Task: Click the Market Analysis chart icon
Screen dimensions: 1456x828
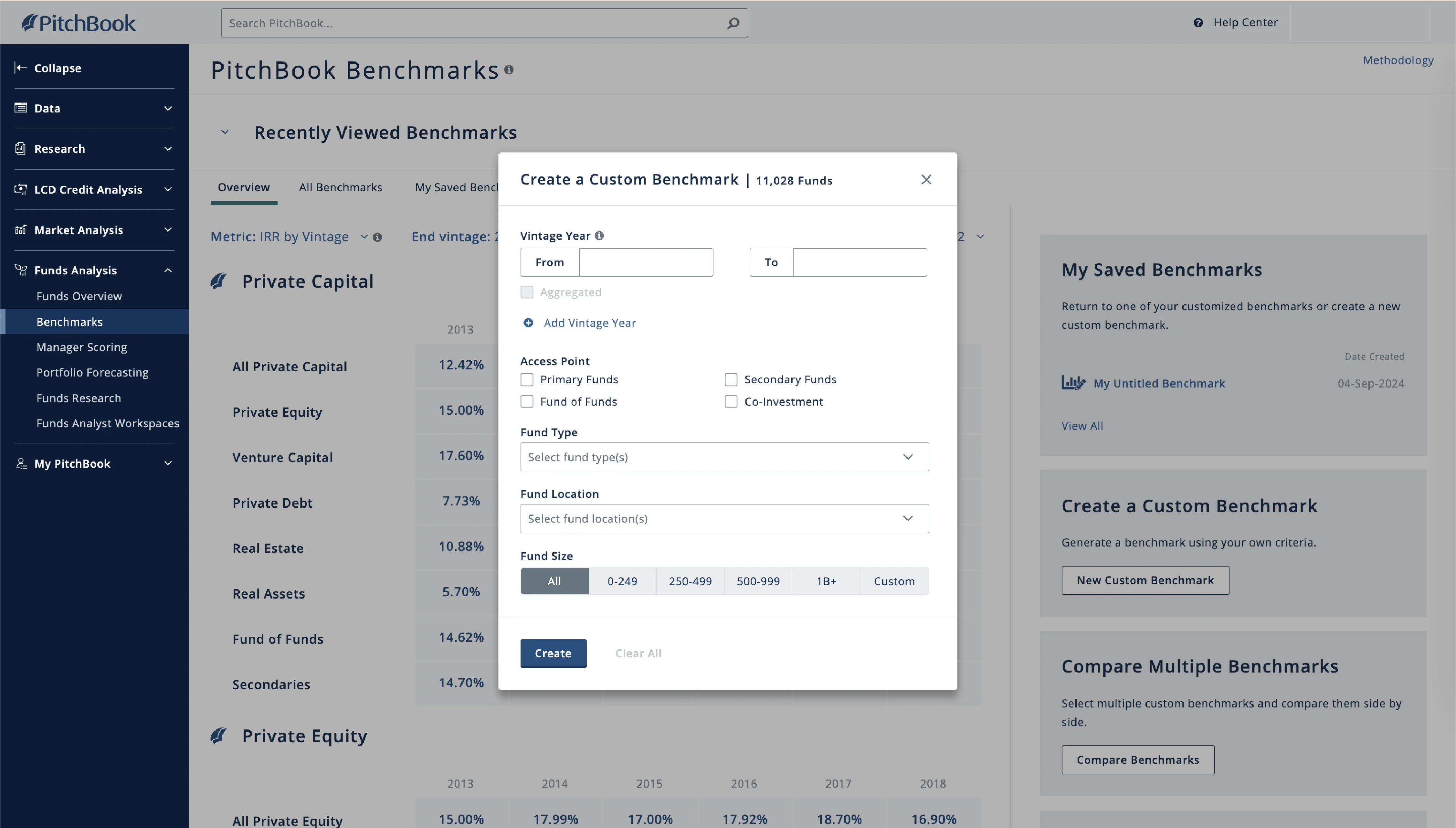Action: [x=20, y=230]
